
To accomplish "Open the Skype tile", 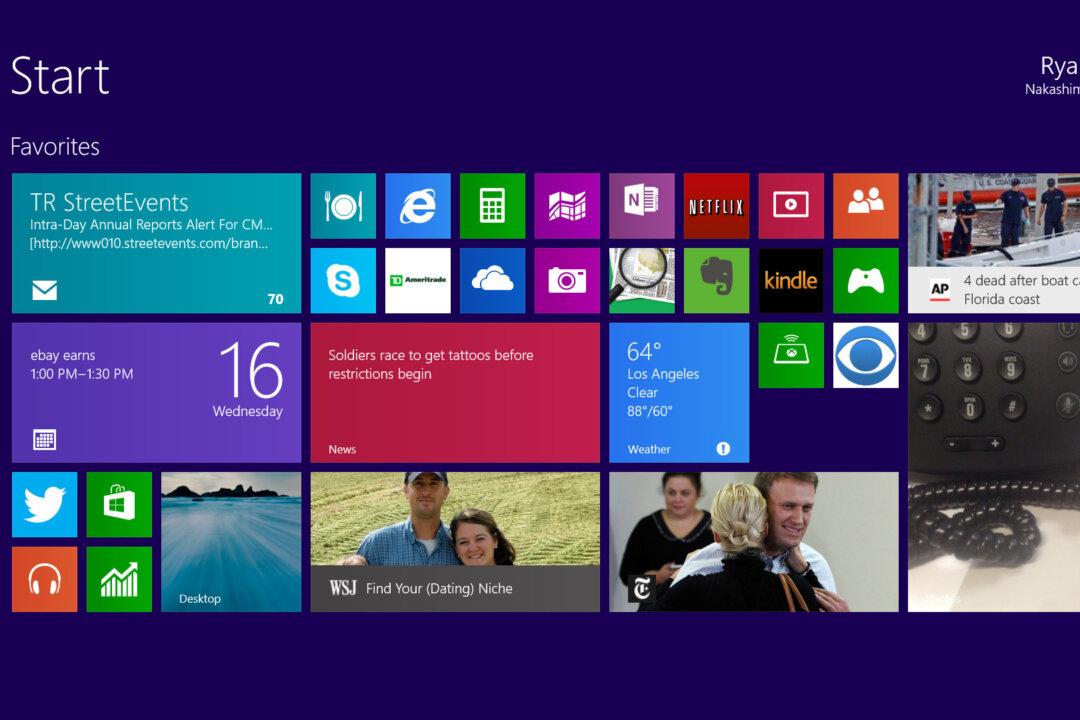I will [343, 281].
